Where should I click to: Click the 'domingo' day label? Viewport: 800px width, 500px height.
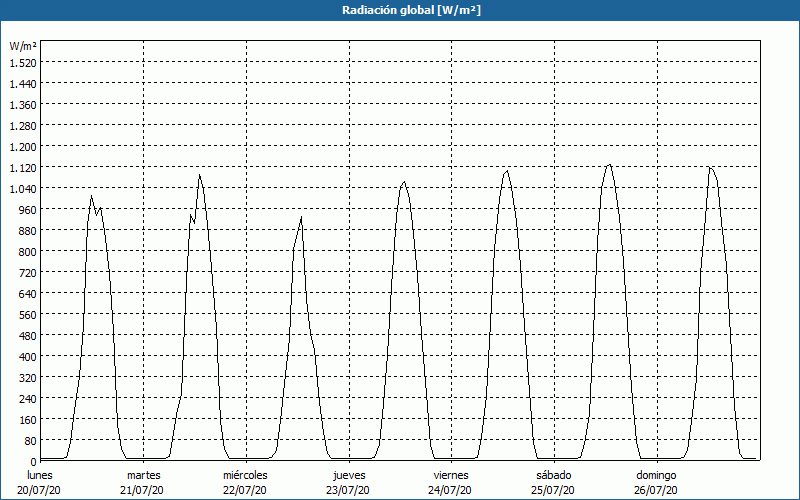[656, 475]
